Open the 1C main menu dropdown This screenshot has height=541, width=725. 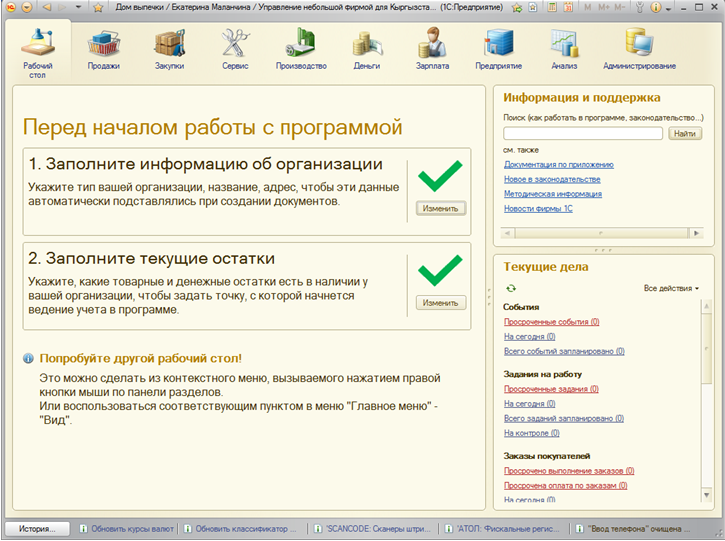[x=27, y=7]
